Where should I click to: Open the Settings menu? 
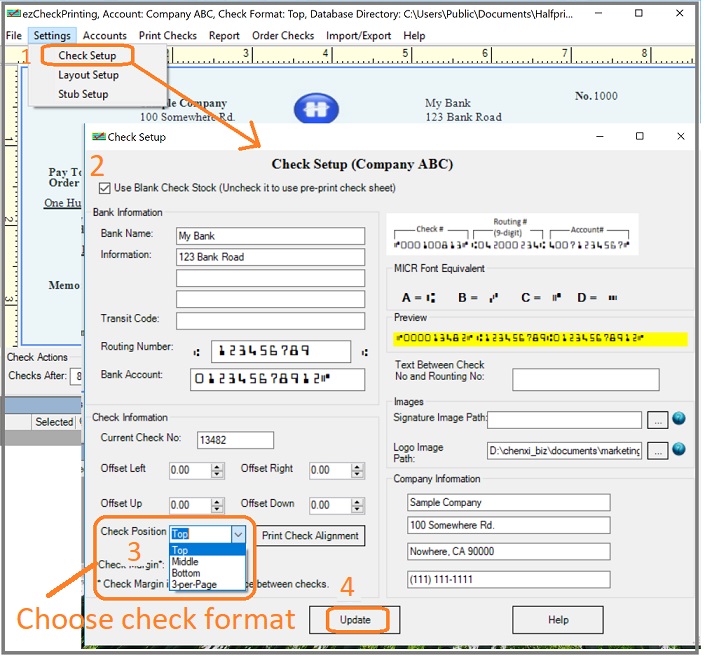point(51,35)
